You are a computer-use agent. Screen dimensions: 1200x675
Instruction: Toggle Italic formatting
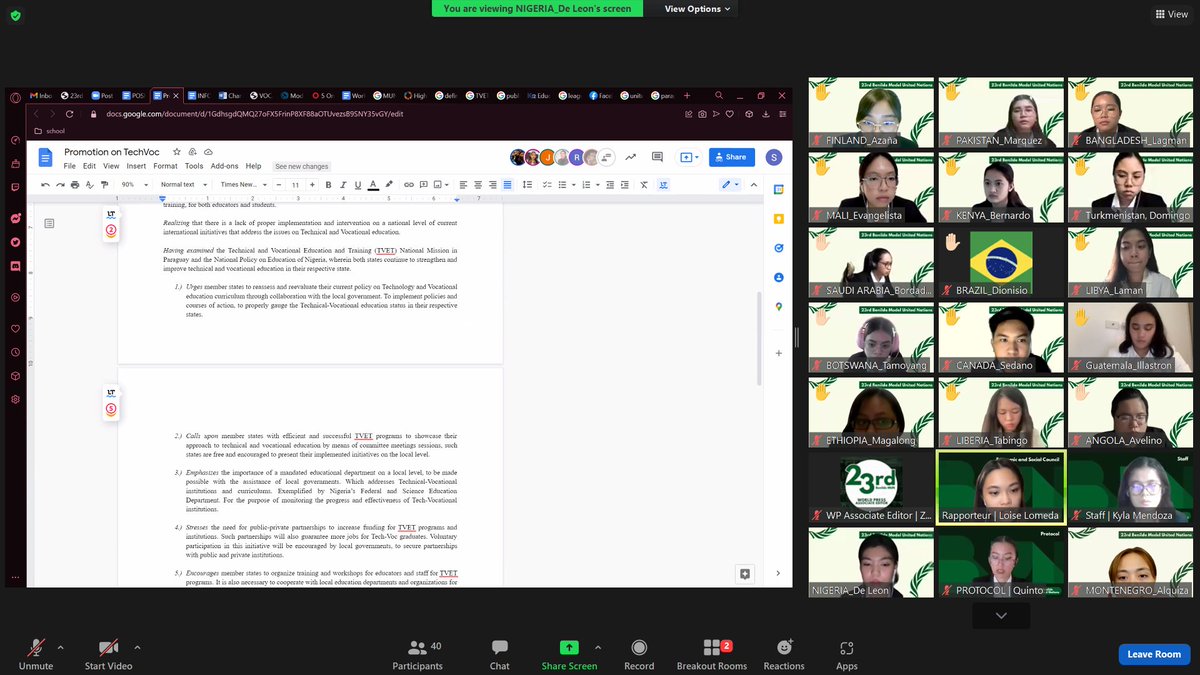point(343,185)
